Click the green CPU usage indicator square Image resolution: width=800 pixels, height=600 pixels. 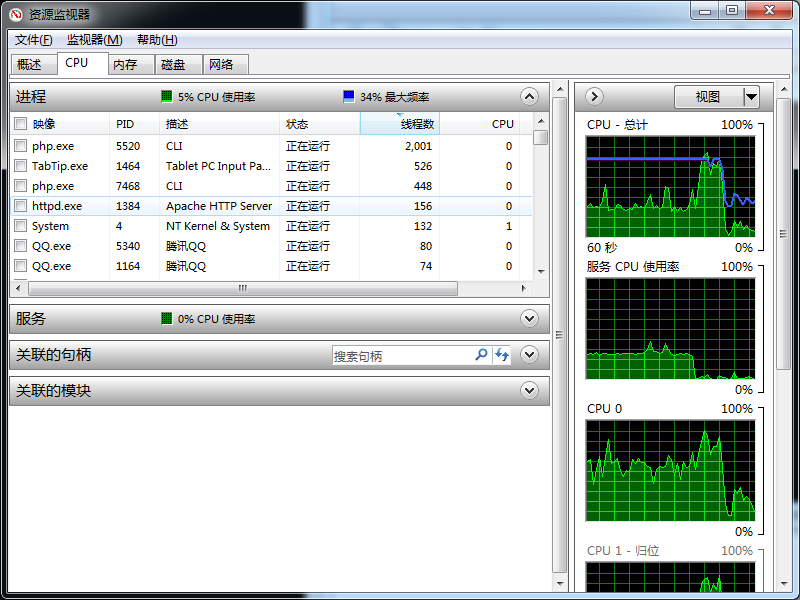[167, 97]
